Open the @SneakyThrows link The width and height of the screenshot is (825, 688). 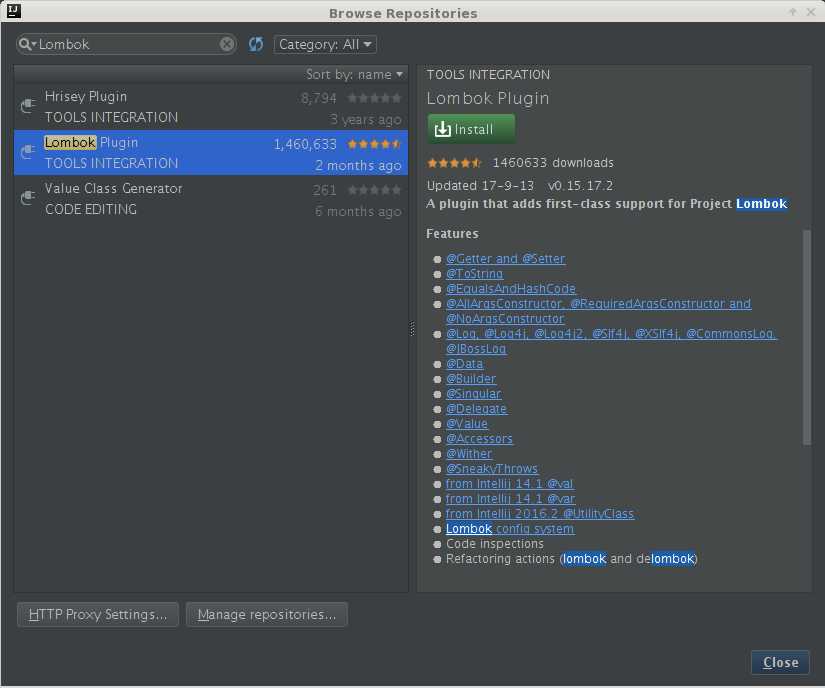[491, 469]
